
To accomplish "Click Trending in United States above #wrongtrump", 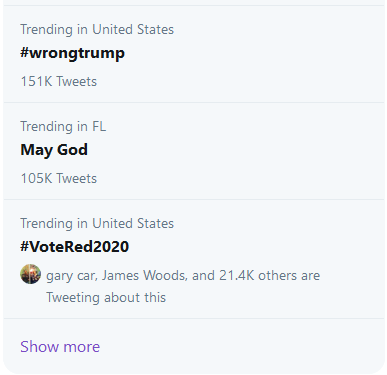I will (97, 29).
